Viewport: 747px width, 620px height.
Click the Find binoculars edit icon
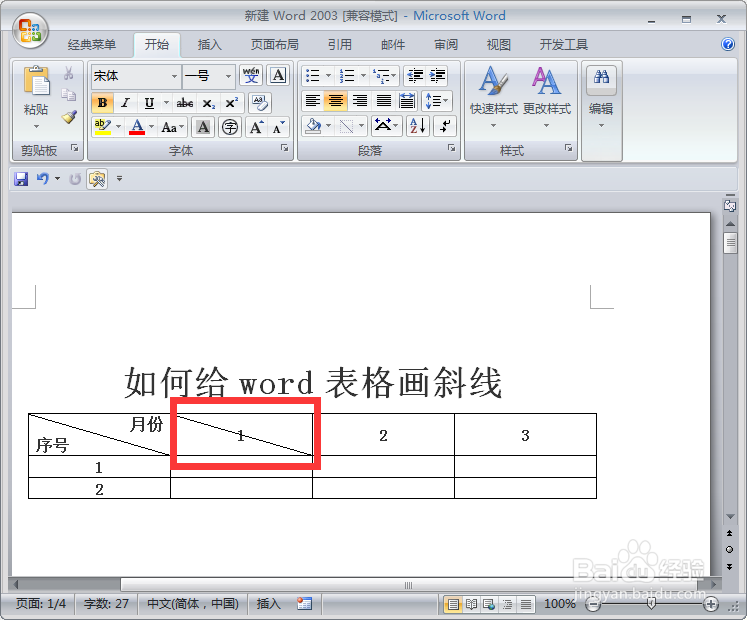point(601,77)
